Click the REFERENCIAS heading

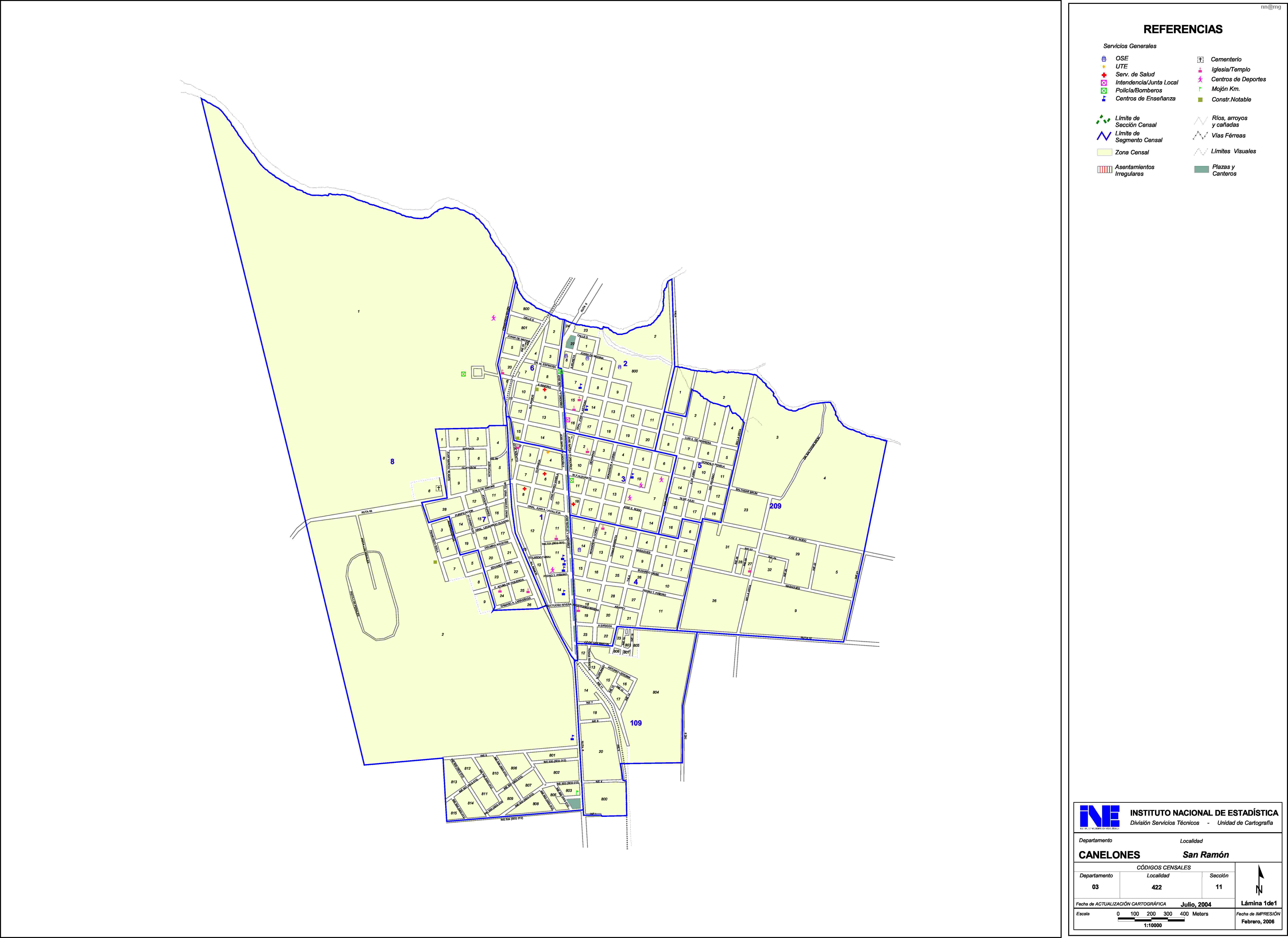[x=1183, y=29]
